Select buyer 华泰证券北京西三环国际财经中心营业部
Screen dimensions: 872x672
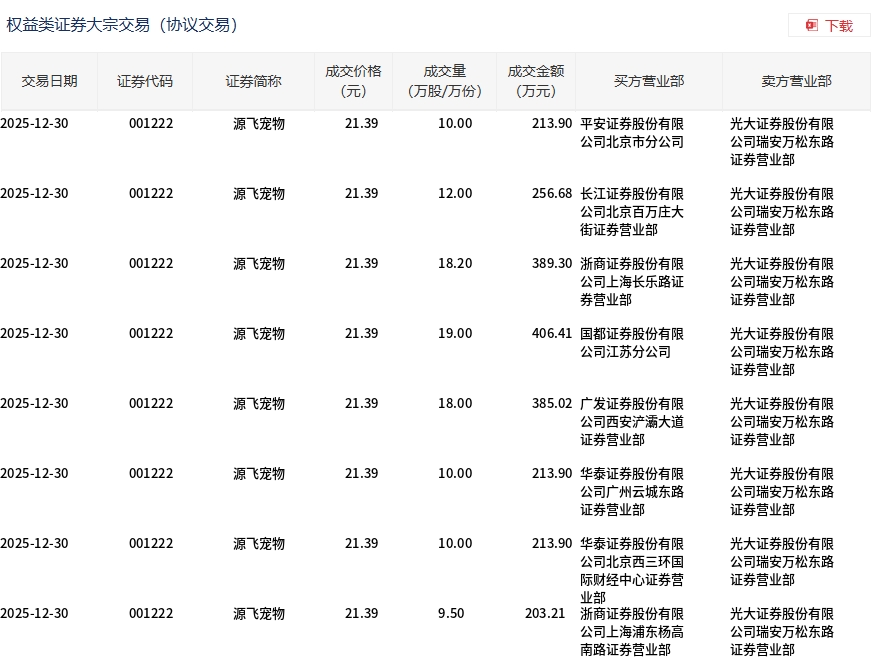point(632,571)
